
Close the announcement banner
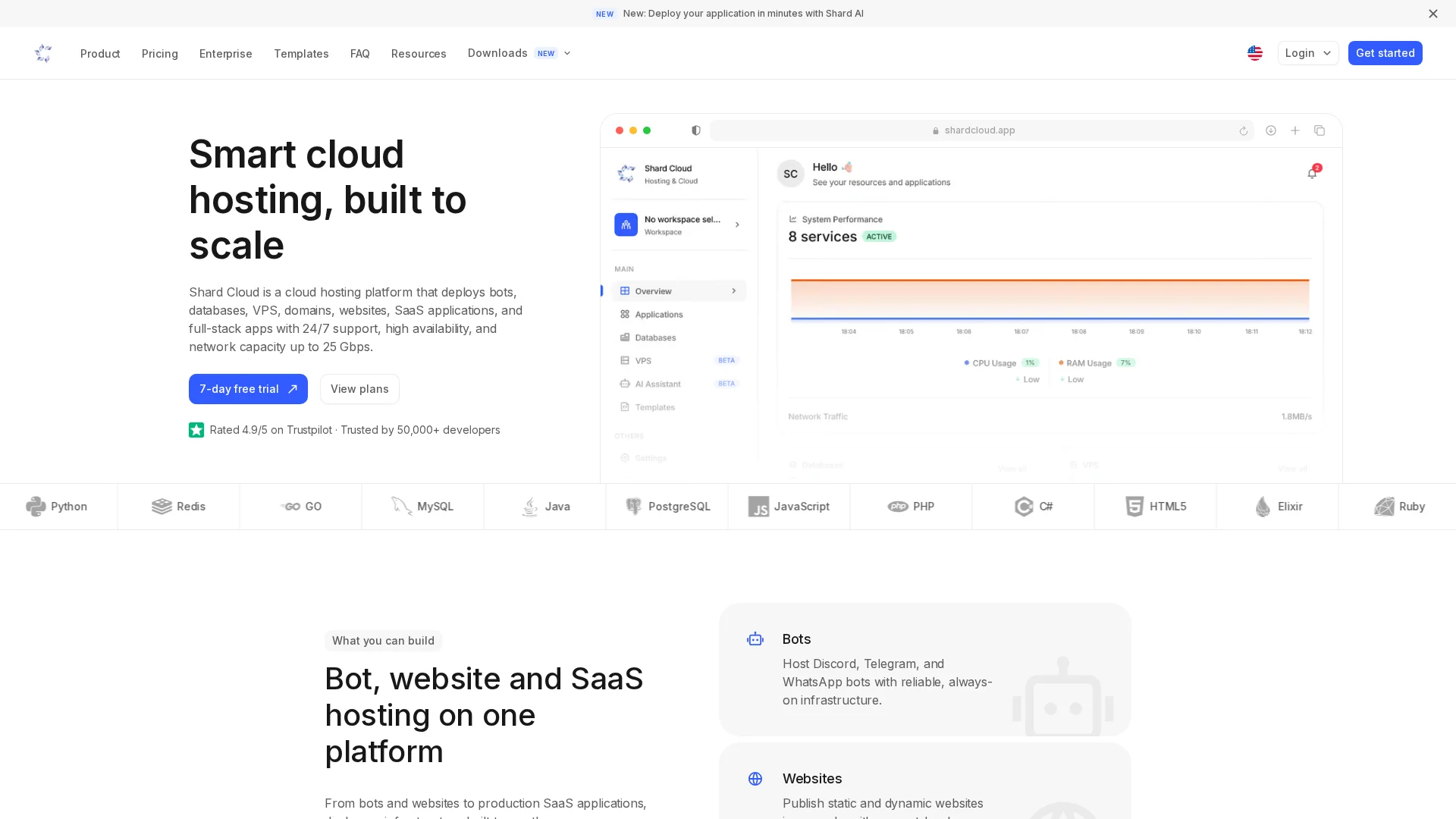click(1432, 14)
